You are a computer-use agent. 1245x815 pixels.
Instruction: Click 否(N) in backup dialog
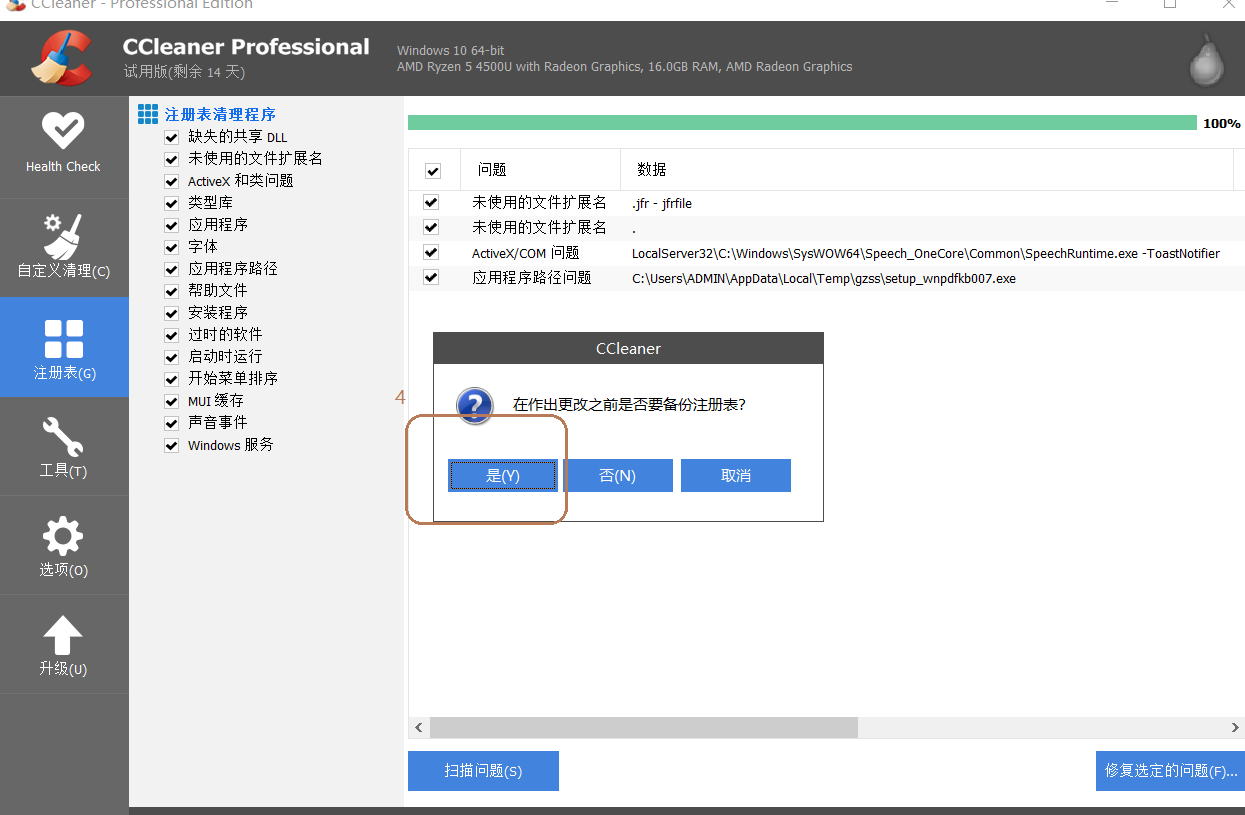coord(618,476)
